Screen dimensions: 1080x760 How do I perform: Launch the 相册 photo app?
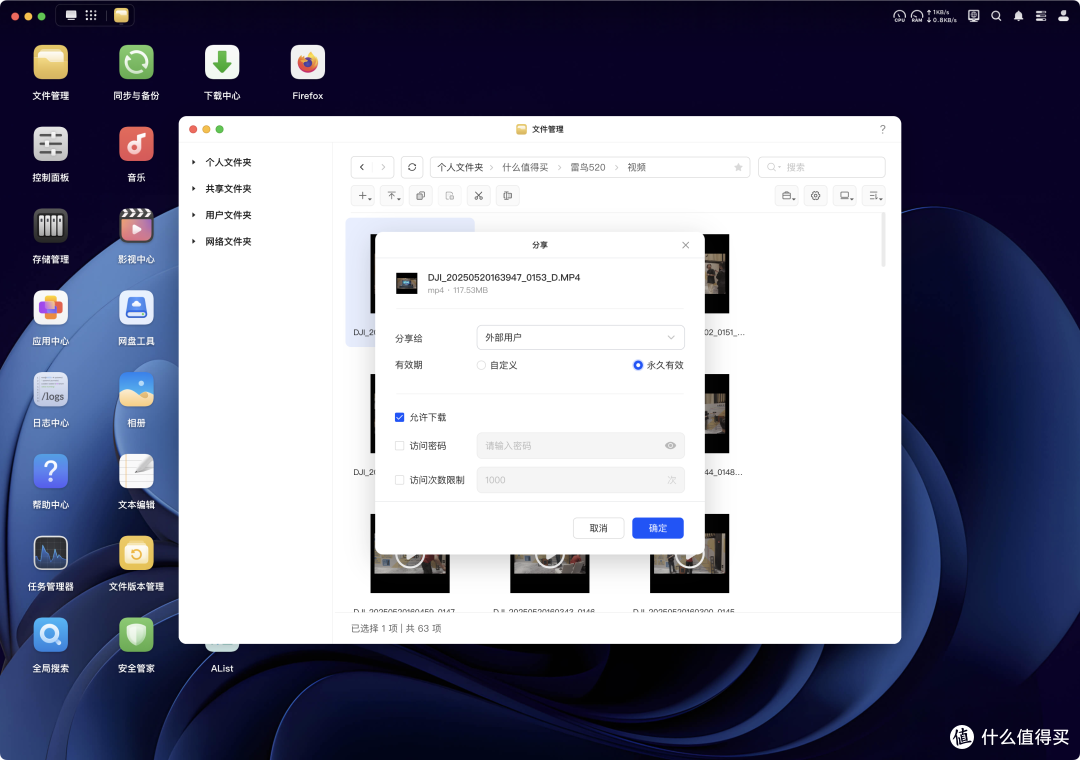[136, 390]
